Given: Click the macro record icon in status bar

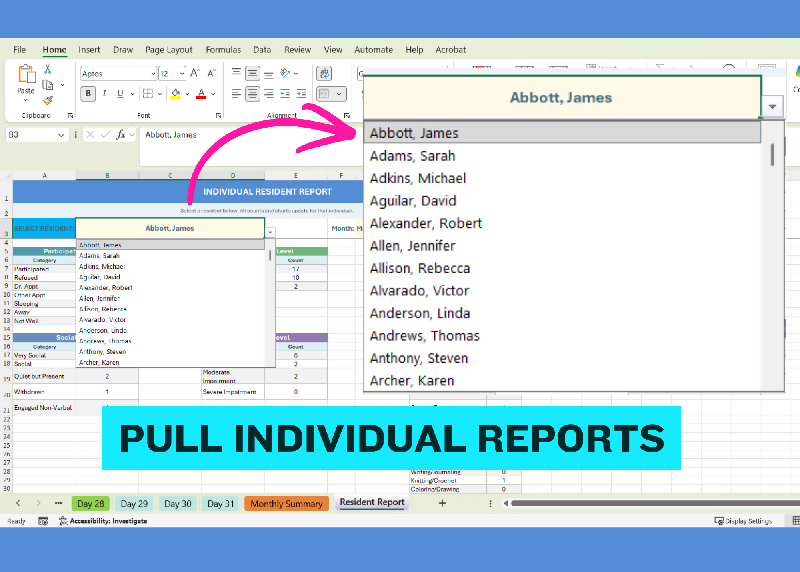Looking at the screenshot, I should [x=43, y=521].
